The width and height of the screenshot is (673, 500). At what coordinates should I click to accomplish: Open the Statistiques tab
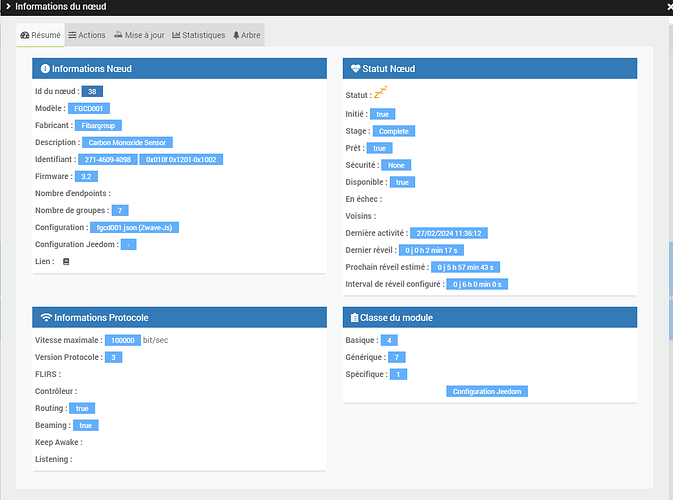[x=198, y=35]
